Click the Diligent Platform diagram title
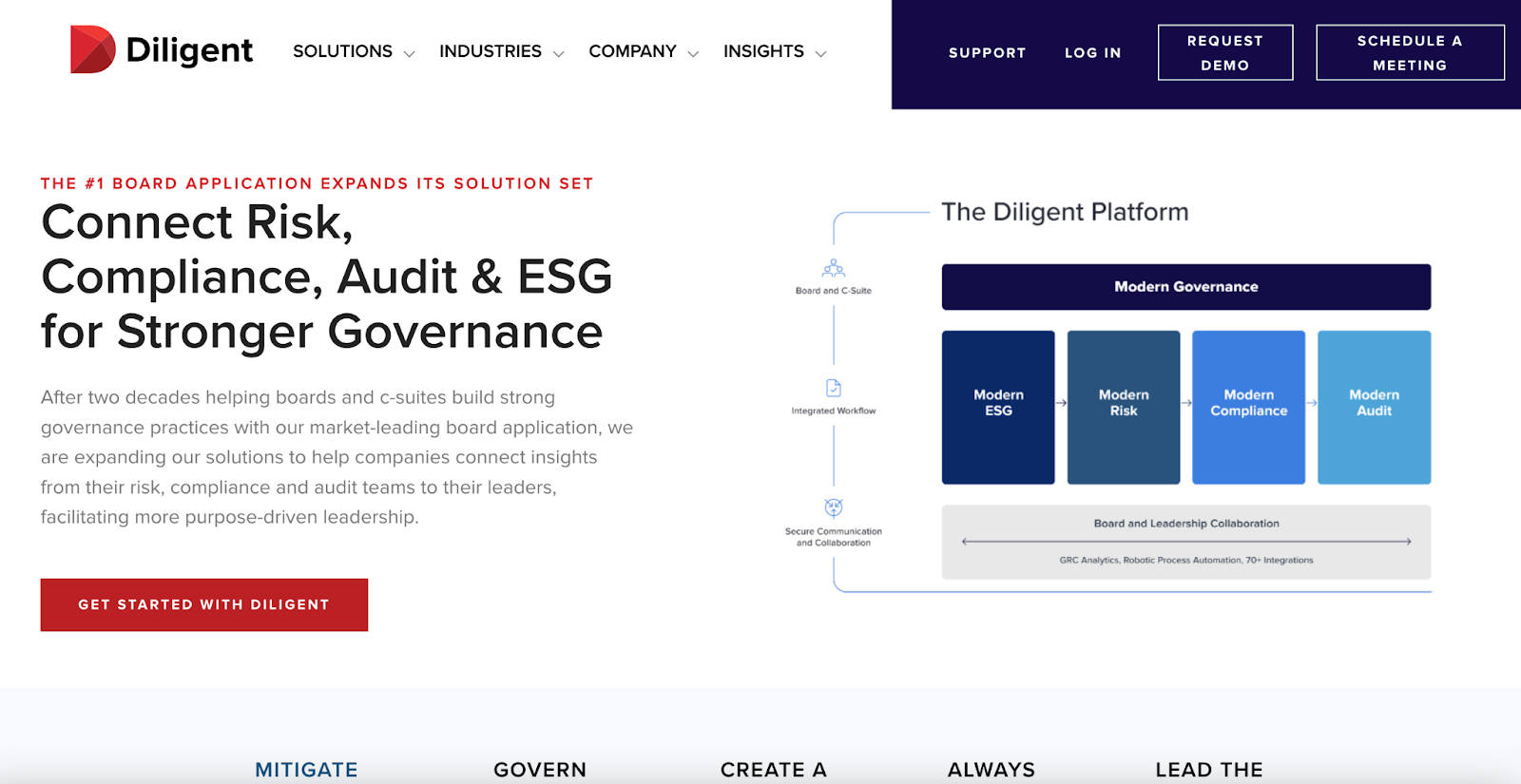 [1065, 212]
